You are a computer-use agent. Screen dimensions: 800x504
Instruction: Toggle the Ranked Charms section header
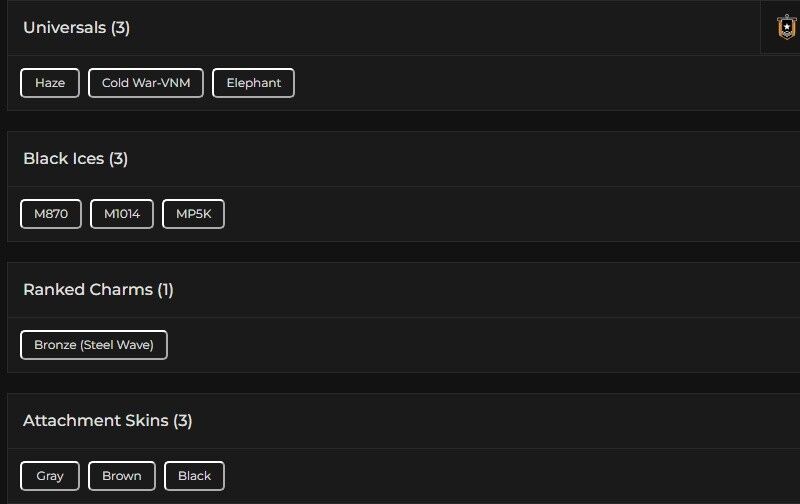pos(87,290)
